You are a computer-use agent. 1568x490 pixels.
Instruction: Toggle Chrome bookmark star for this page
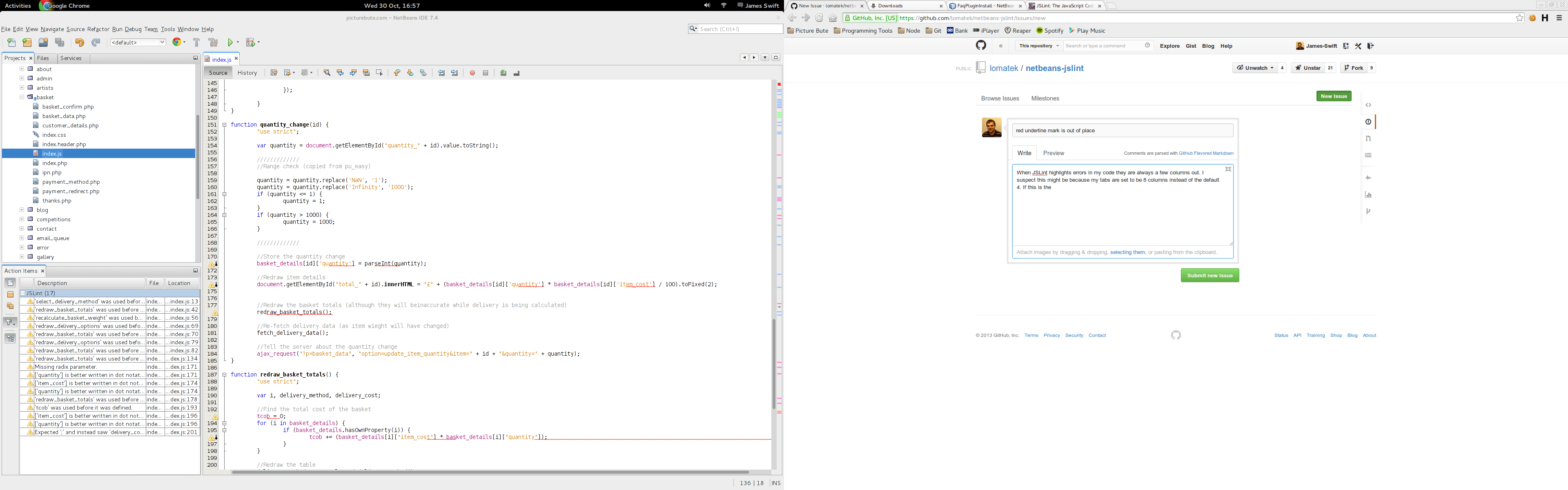click(1519, 18)
